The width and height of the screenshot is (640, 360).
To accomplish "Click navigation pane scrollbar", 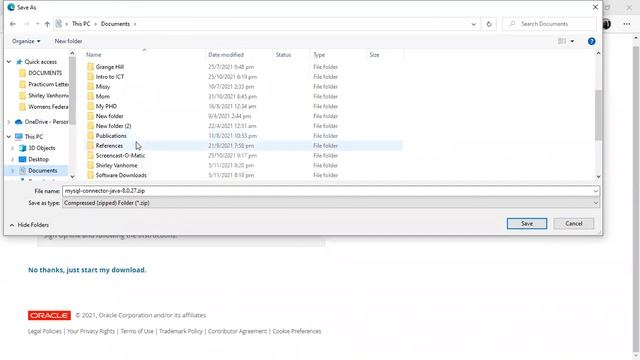I will [x=72, y=91].
